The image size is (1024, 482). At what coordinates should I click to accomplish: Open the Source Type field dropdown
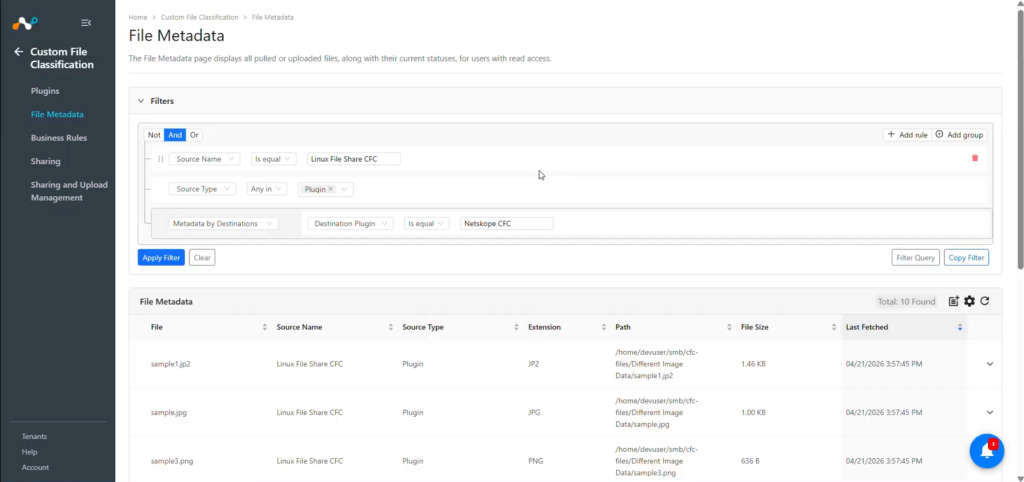202,189
